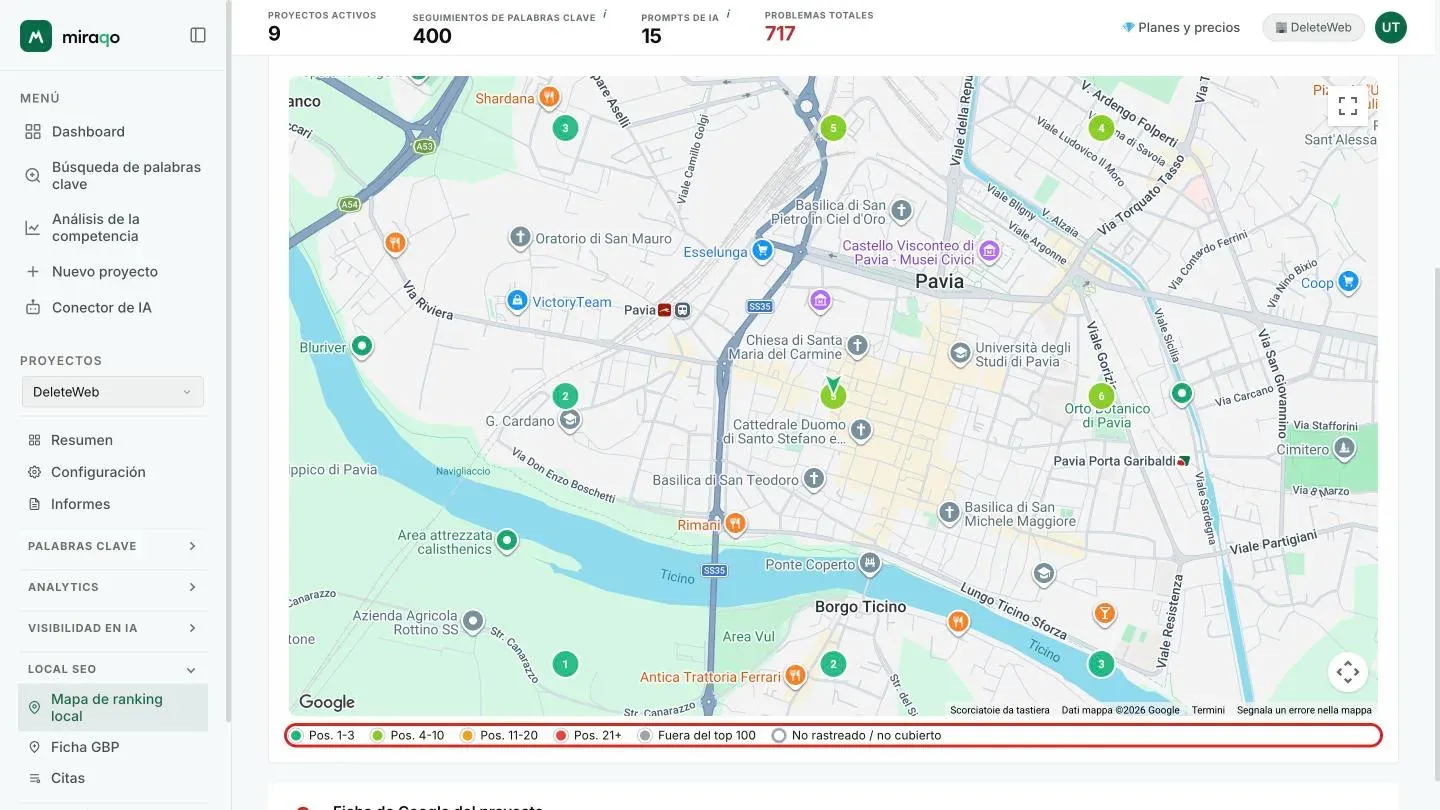Expand the VISIBILIDAD EN IA section
Image resolution: width=1440 pixels, height=810 pixels.
point(113,628)
